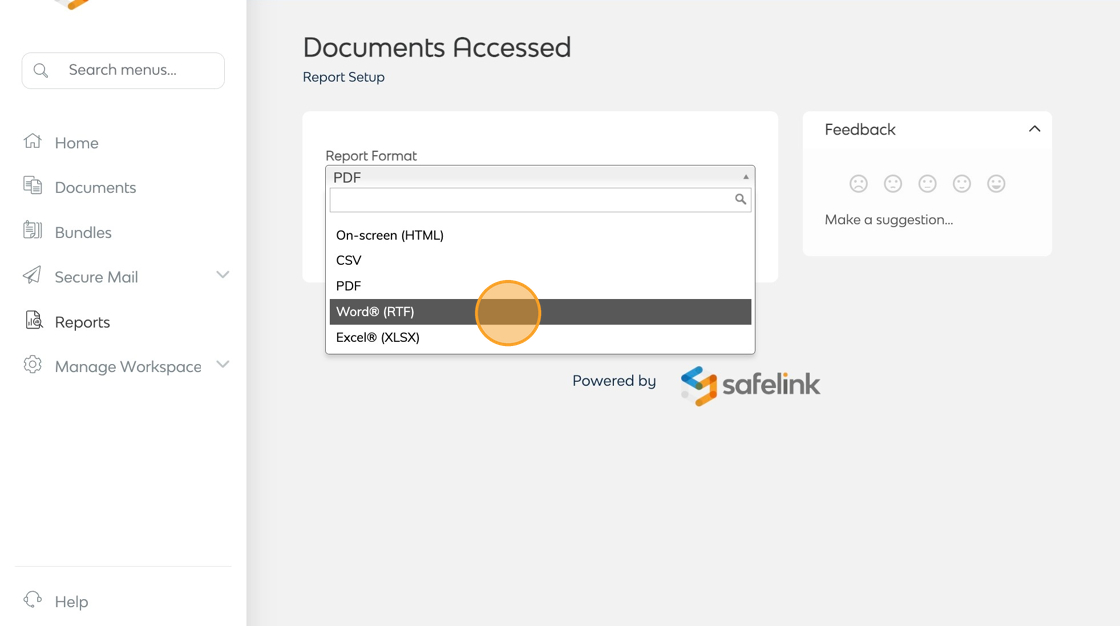Click the Secure Mail paper plane icon
The width and height of the screenshot is (1120, 626).
[x=33, y=276]
